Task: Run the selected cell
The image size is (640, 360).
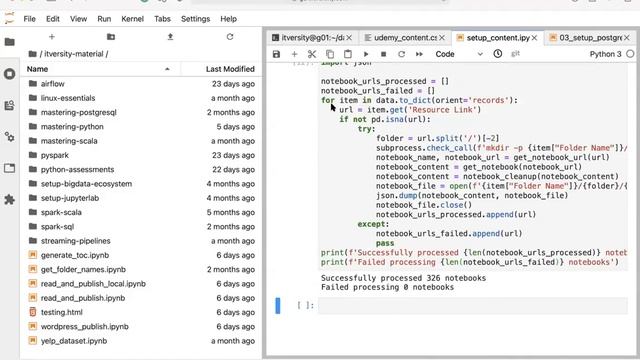Action: 366,54
